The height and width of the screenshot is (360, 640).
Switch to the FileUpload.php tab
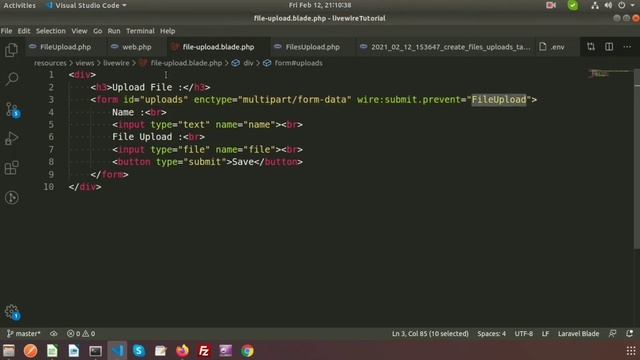(65, 47)
